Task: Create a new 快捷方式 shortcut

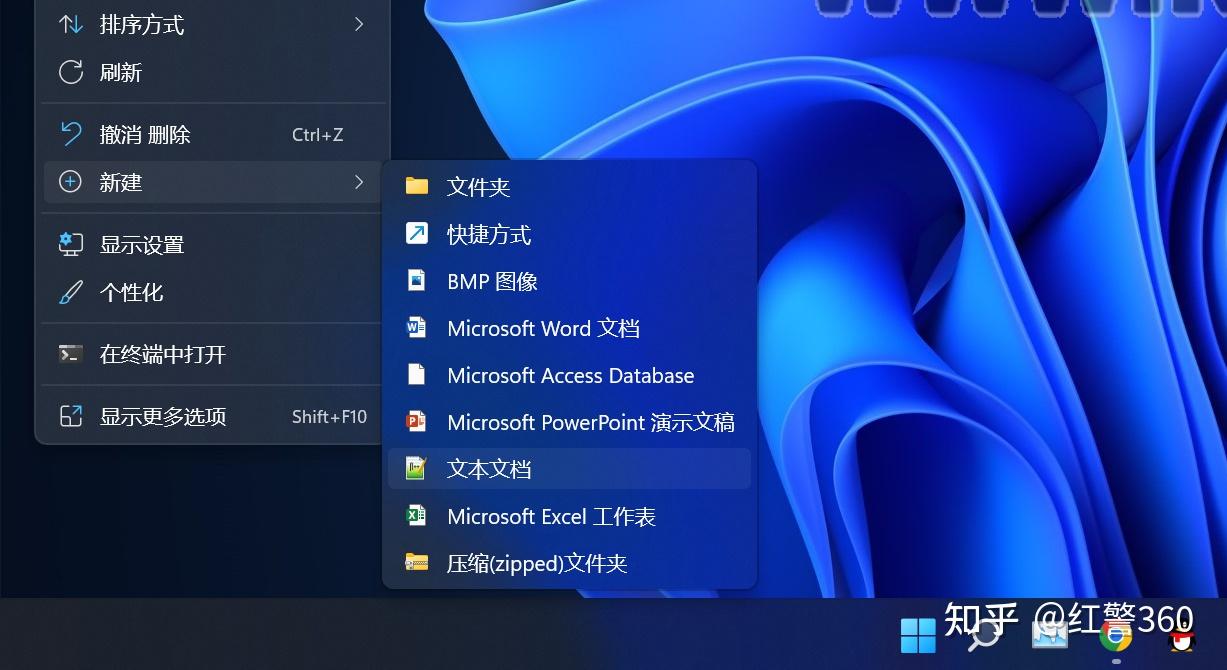Action: pos(569,234)
